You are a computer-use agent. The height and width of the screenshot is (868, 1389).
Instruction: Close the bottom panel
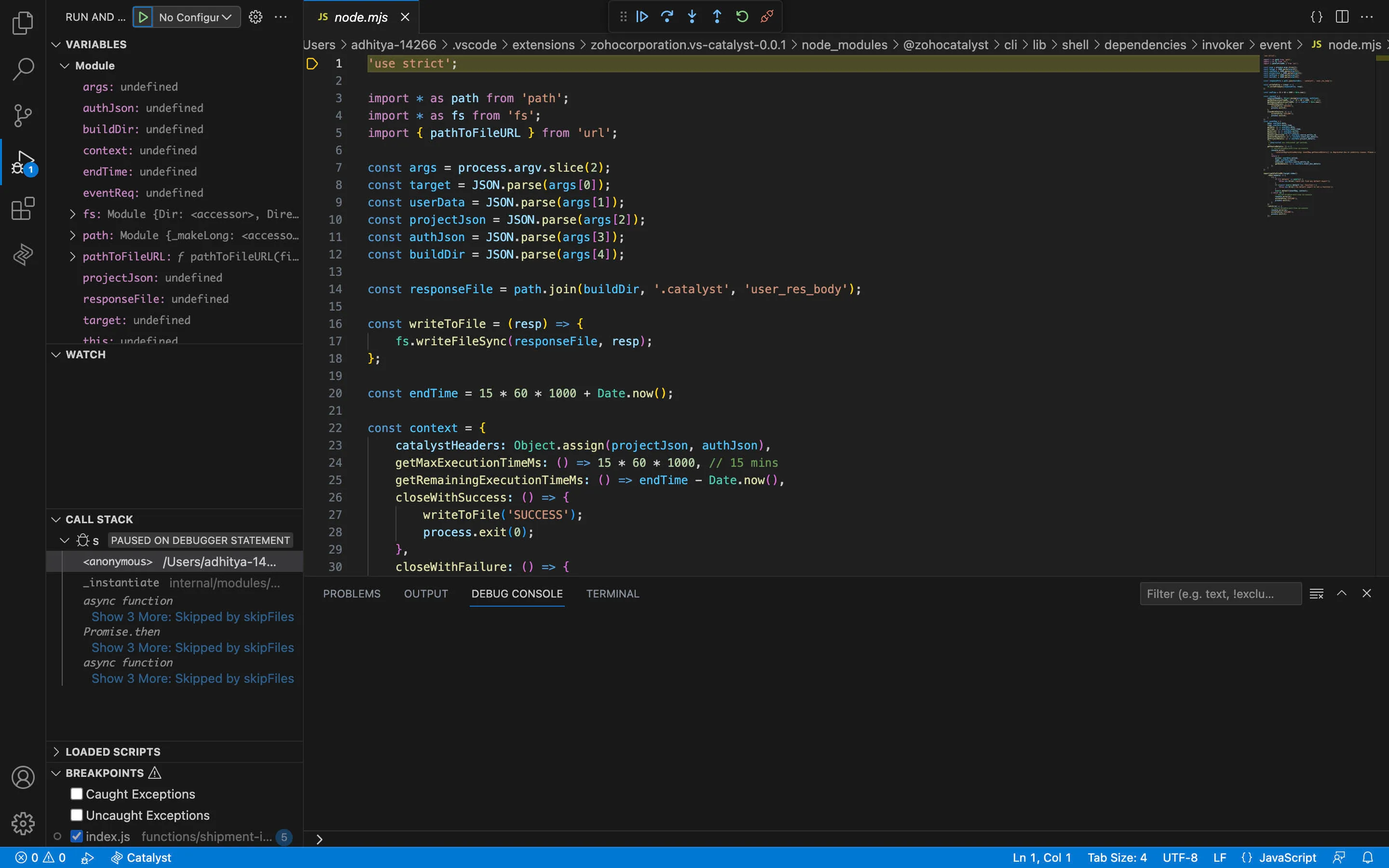click(x=1367, y=594)
